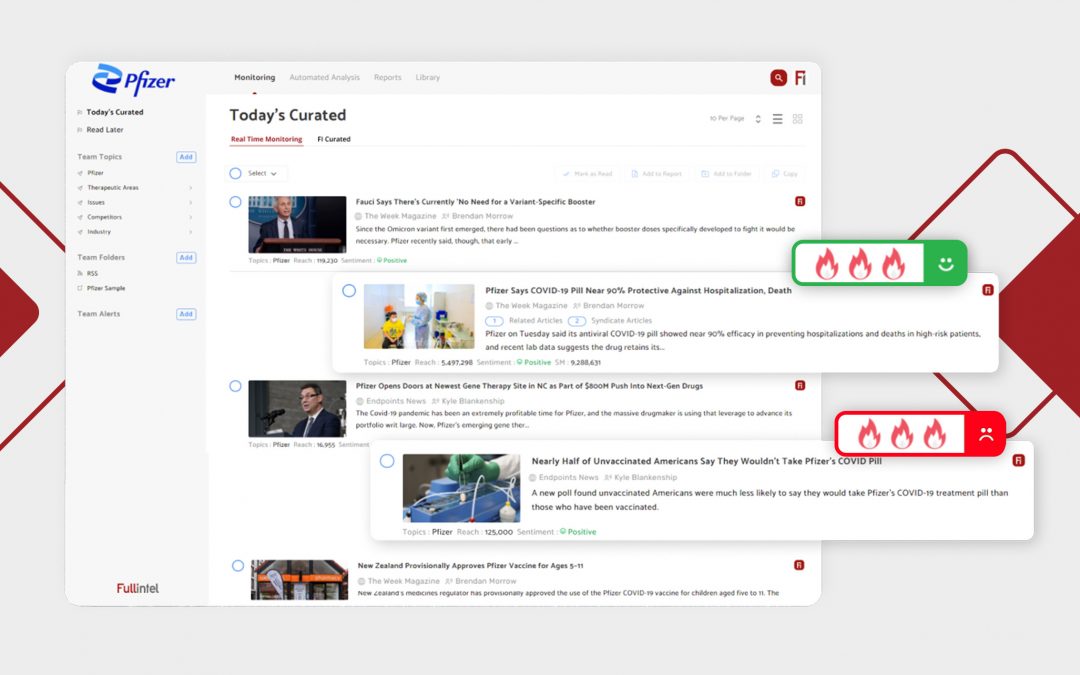
Task: Click red sad face sentiment icon
Action: tap(986, 434)
